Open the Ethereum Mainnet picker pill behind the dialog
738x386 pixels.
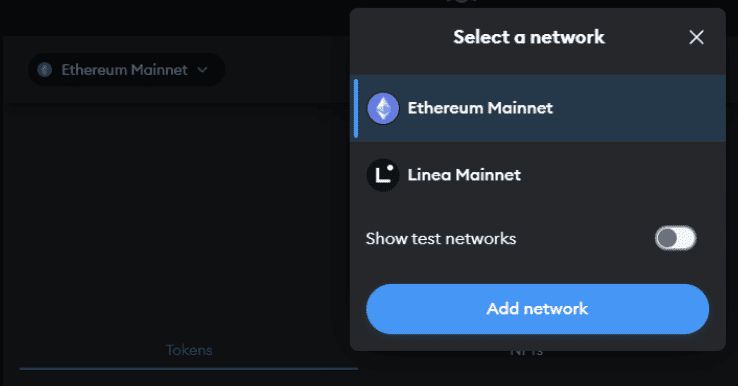click(126, 70)
